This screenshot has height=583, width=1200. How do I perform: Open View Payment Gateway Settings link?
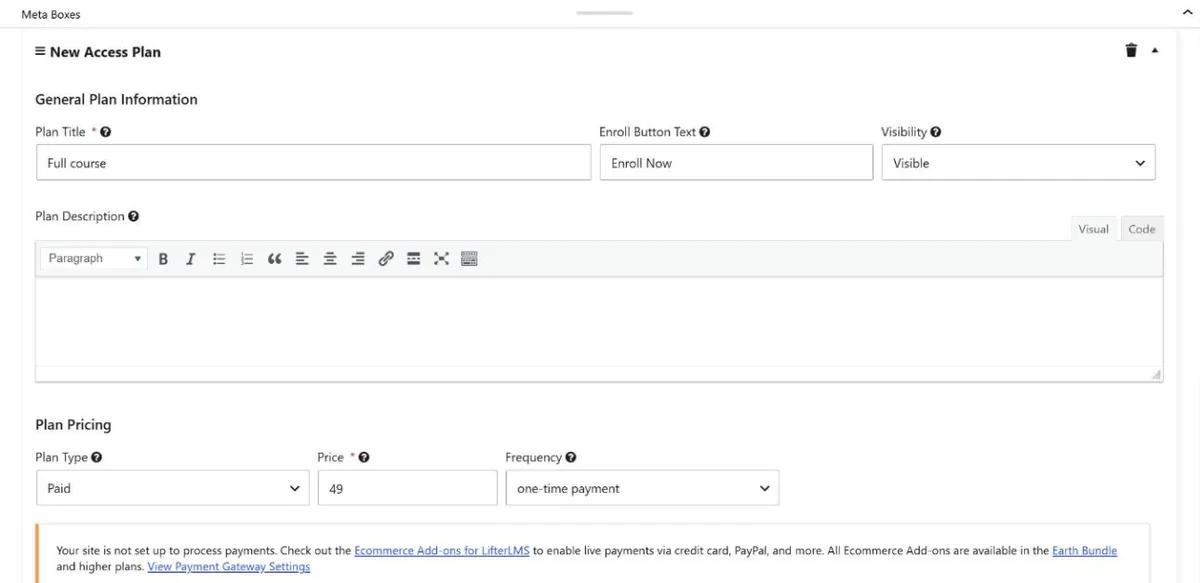point(229,567)
